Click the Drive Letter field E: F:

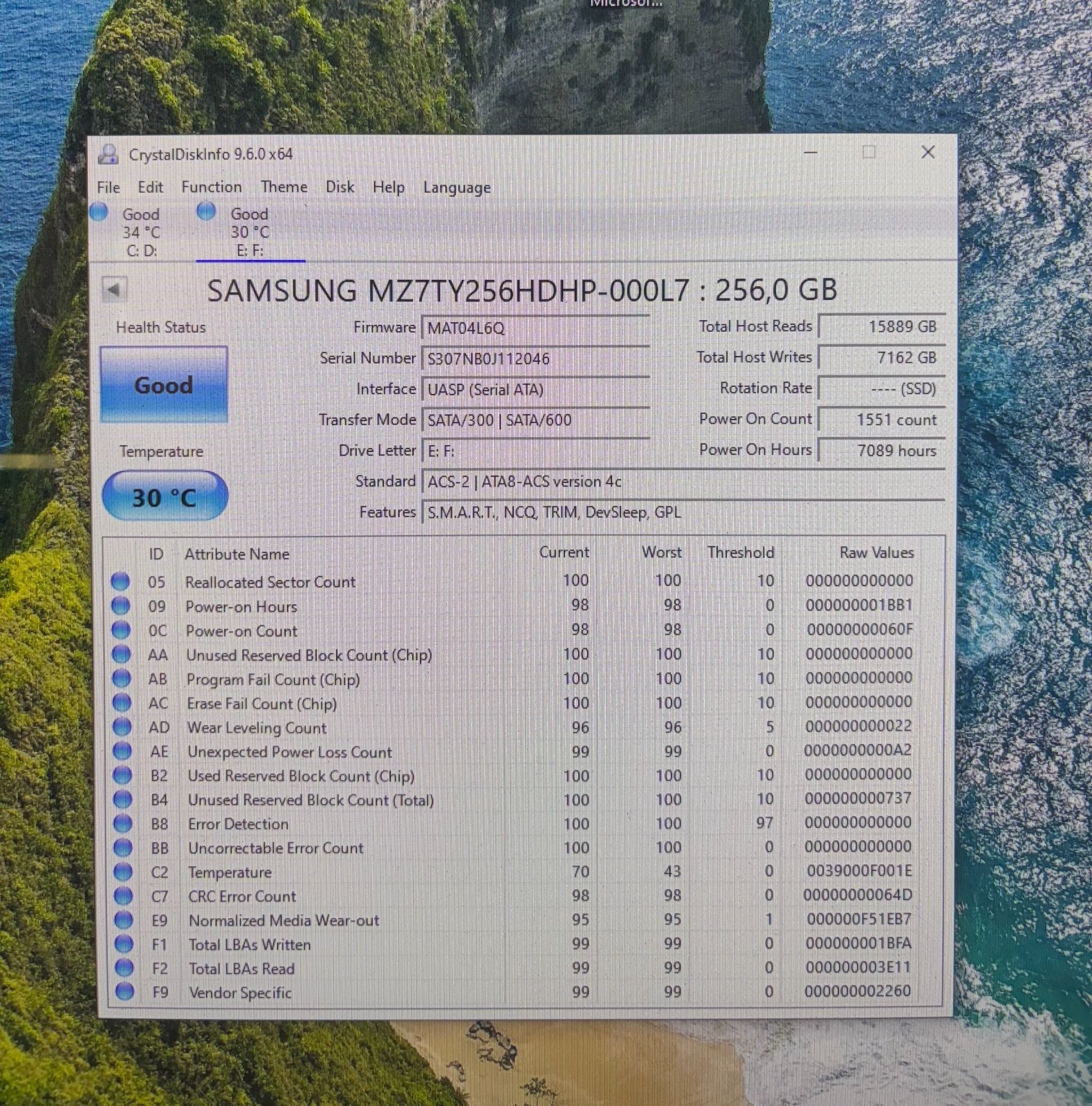click(x=536, y=451)
